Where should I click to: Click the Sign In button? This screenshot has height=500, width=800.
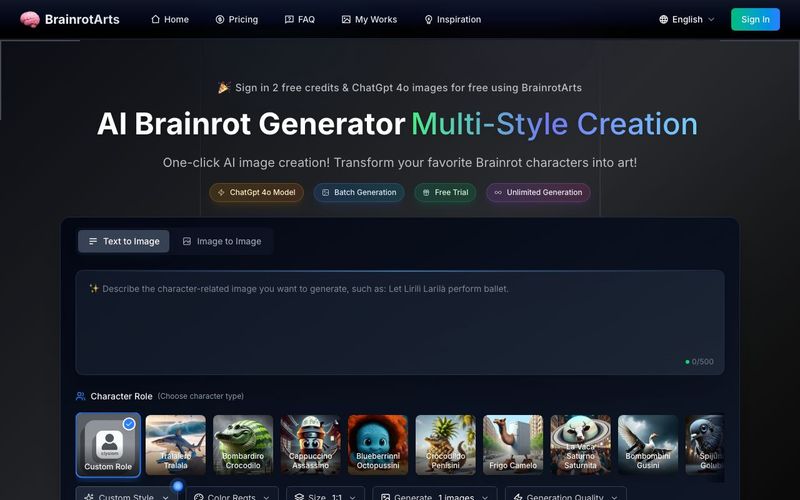(x=755, y=19)
